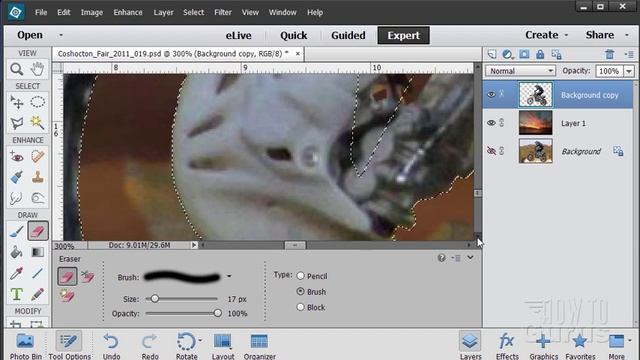Select the Zoom tool

17,69
